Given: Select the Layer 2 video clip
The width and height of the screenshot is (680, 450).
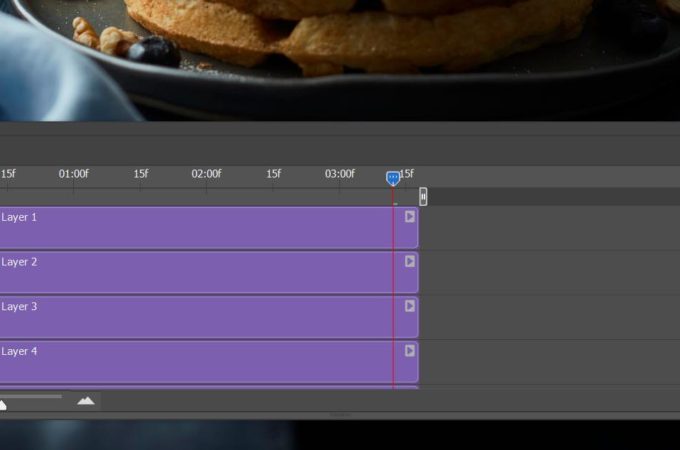Looking at the screenshot, I should tap(209, 272).
